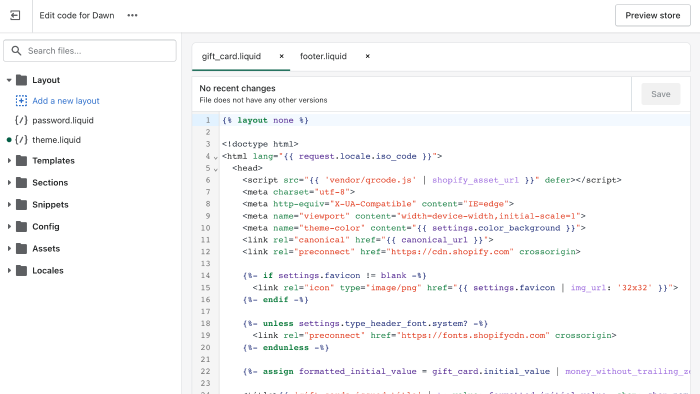Place cursor on the doctype html line

pyautogui.click(x=260, y=144)
